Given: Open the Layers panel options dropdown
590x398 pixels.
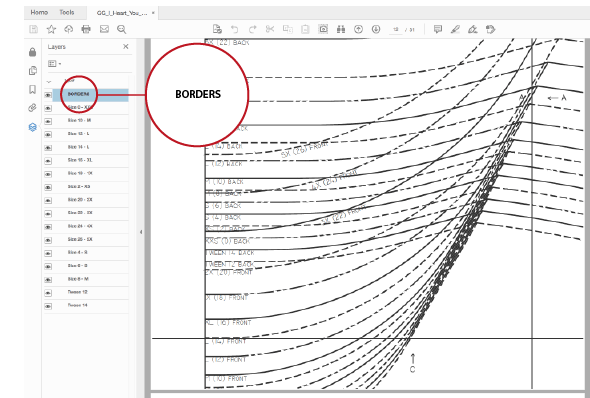Looking at the screenshot, I should coord(55,64).
